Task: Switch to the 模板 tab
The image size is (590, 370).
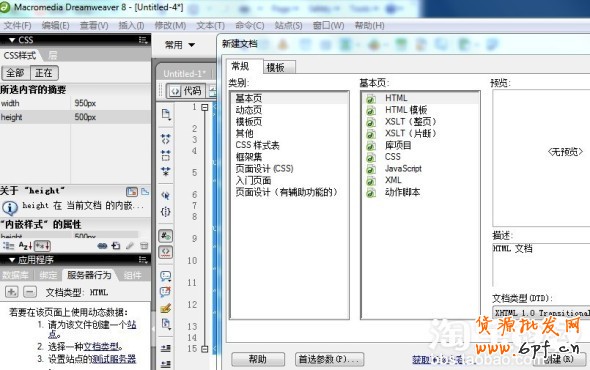Action: (x=279, y=67)
